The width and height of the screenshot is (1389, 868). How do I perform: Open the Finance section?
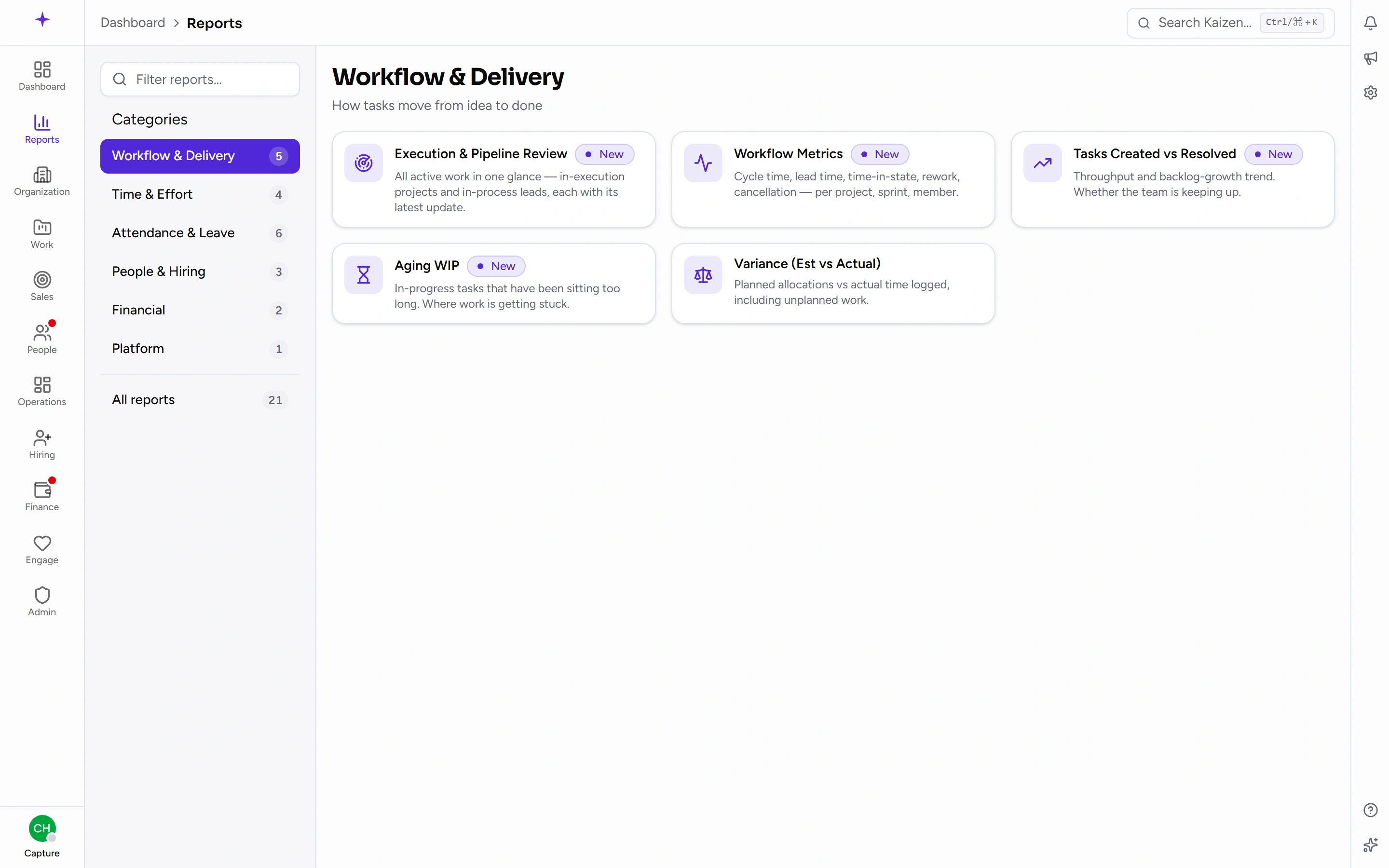tap(42, 497)
